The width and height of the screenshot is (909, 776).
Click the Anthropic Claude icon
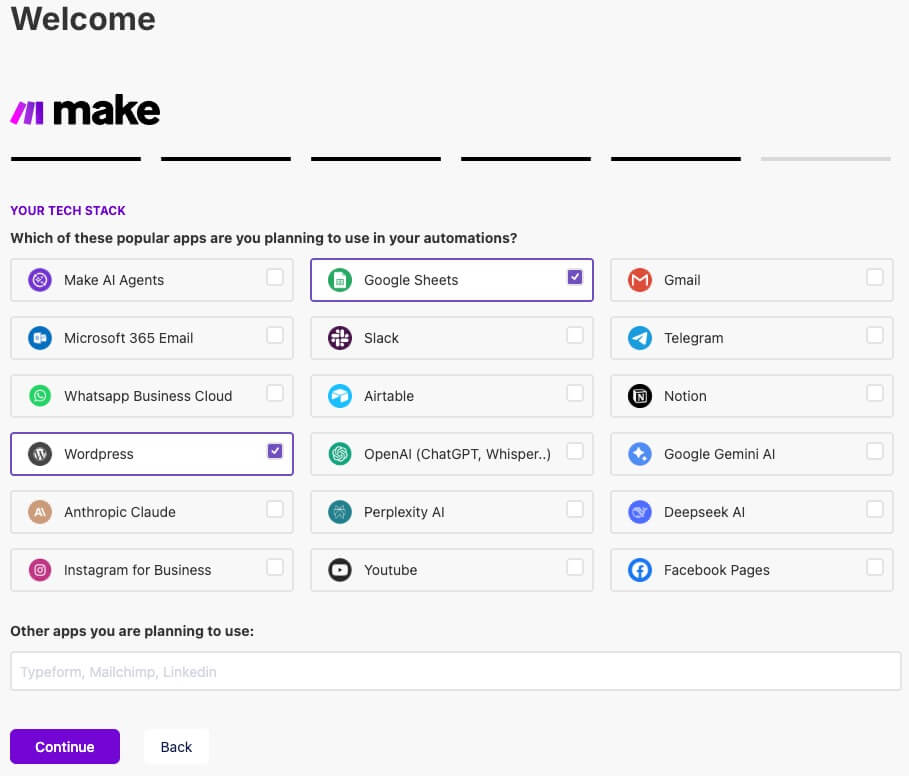point(40,512)
